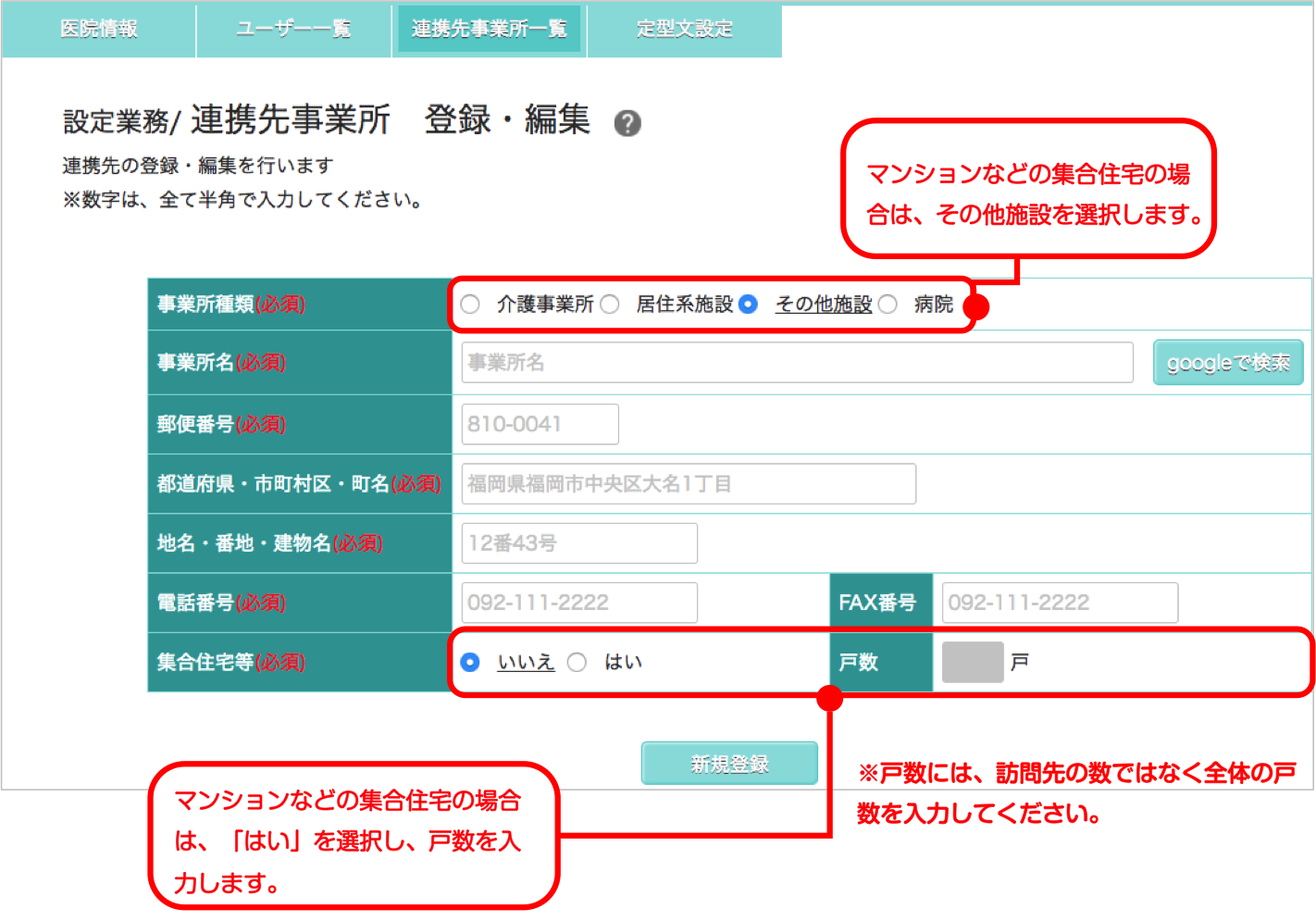Screen dimensions: 1316x921
Task: Focus the 地名・番地・建物名 input field
Action: coord(579,543)
